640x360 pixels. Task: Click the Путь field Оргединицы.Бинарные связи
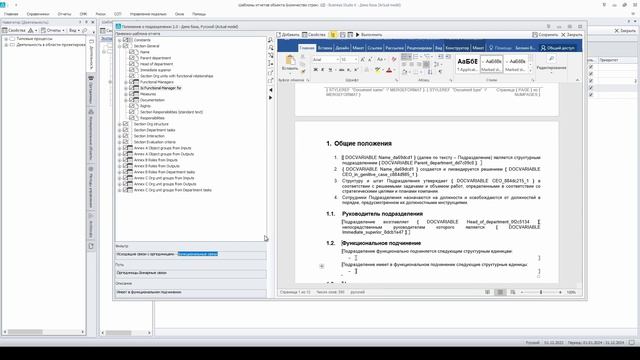(191, 273)
